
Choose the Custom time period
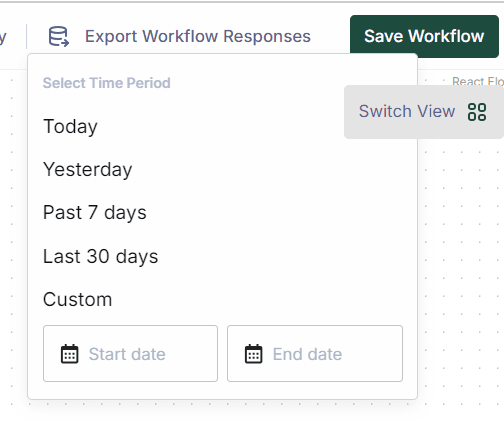point(77,299)
